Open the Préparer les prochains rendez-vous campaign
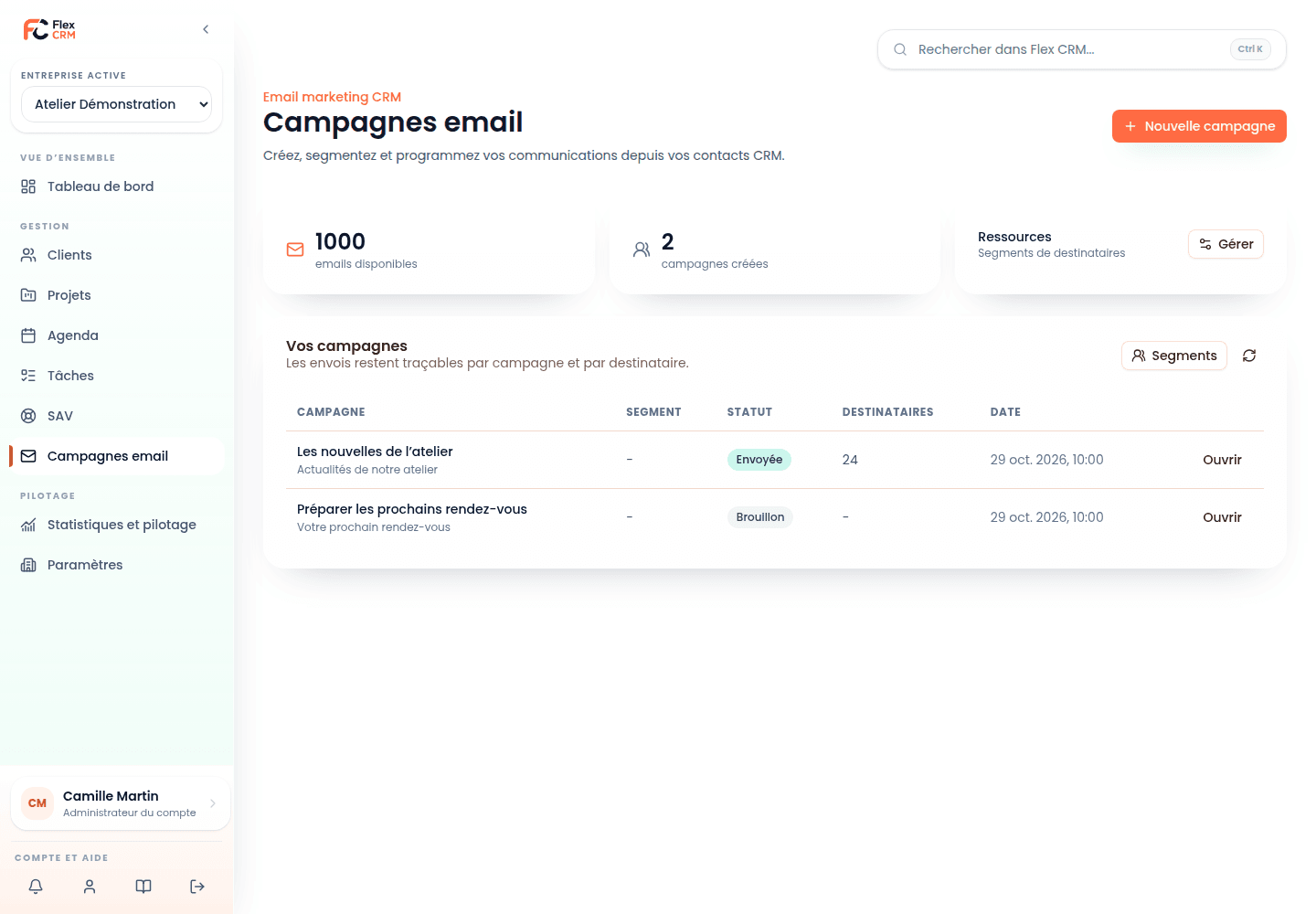Screen dimensions: 1316x914 coord(1222,517)
